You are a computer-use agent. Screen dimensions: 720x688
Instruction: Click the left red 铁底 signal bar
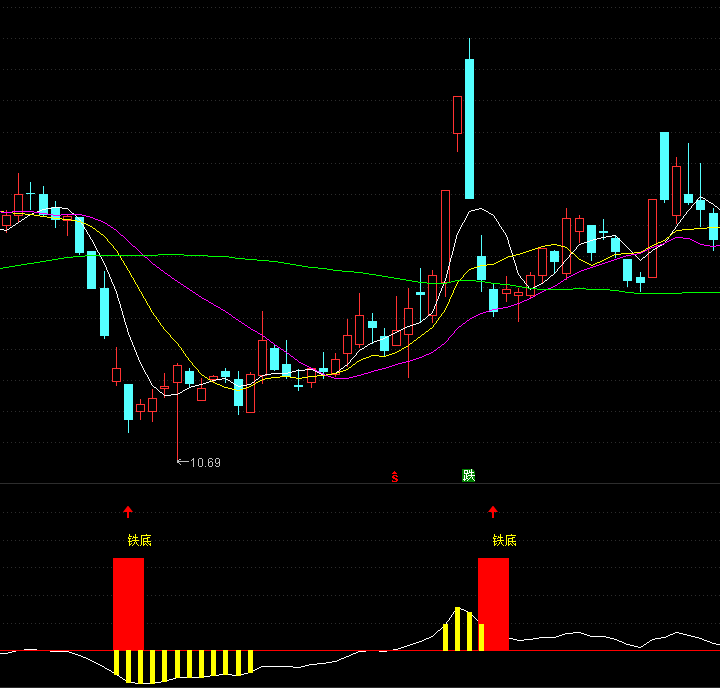click(x=129, y=604)
